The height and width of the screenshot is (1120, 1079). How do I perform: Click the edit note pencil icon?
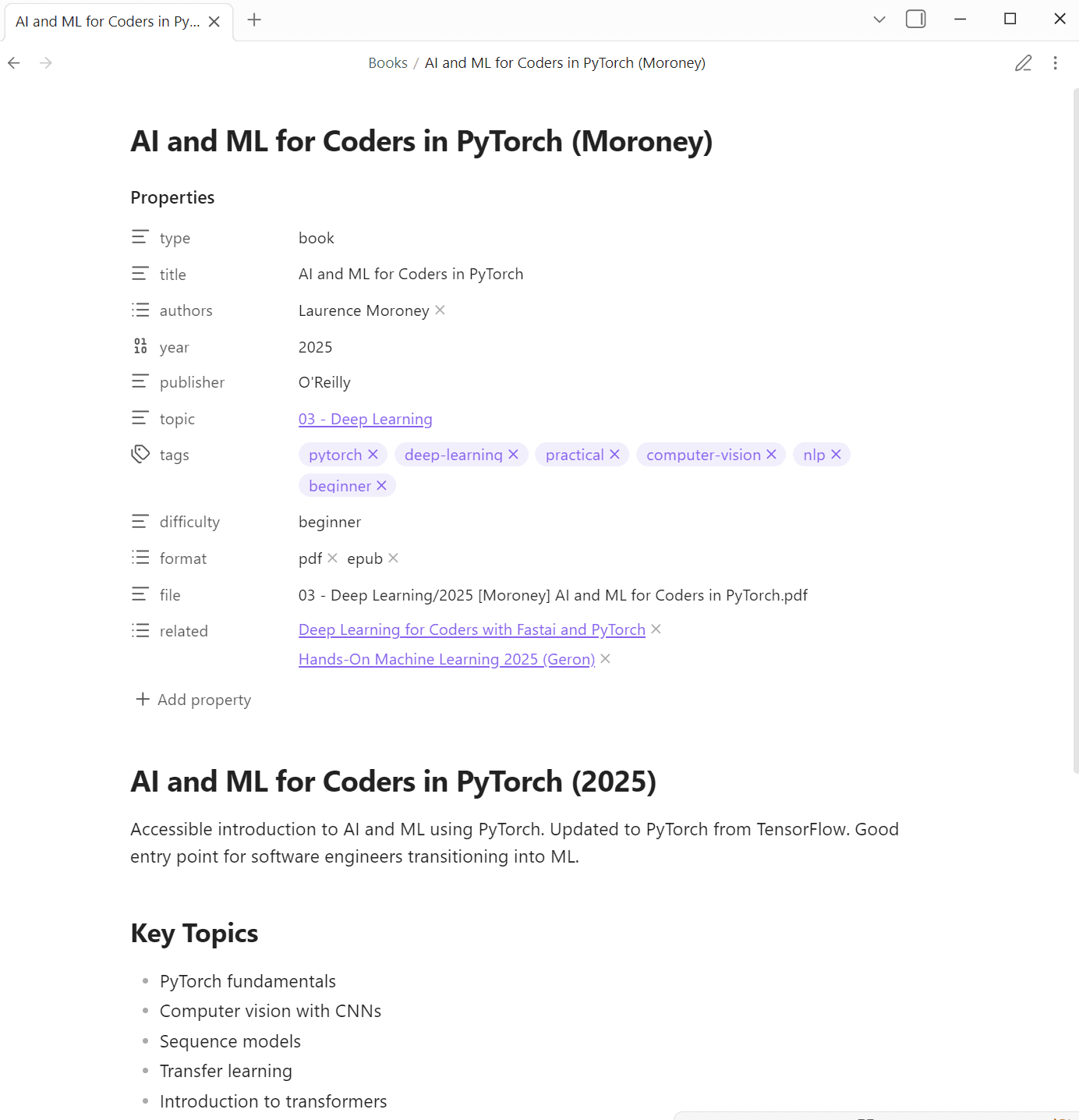coord(1023,63)
